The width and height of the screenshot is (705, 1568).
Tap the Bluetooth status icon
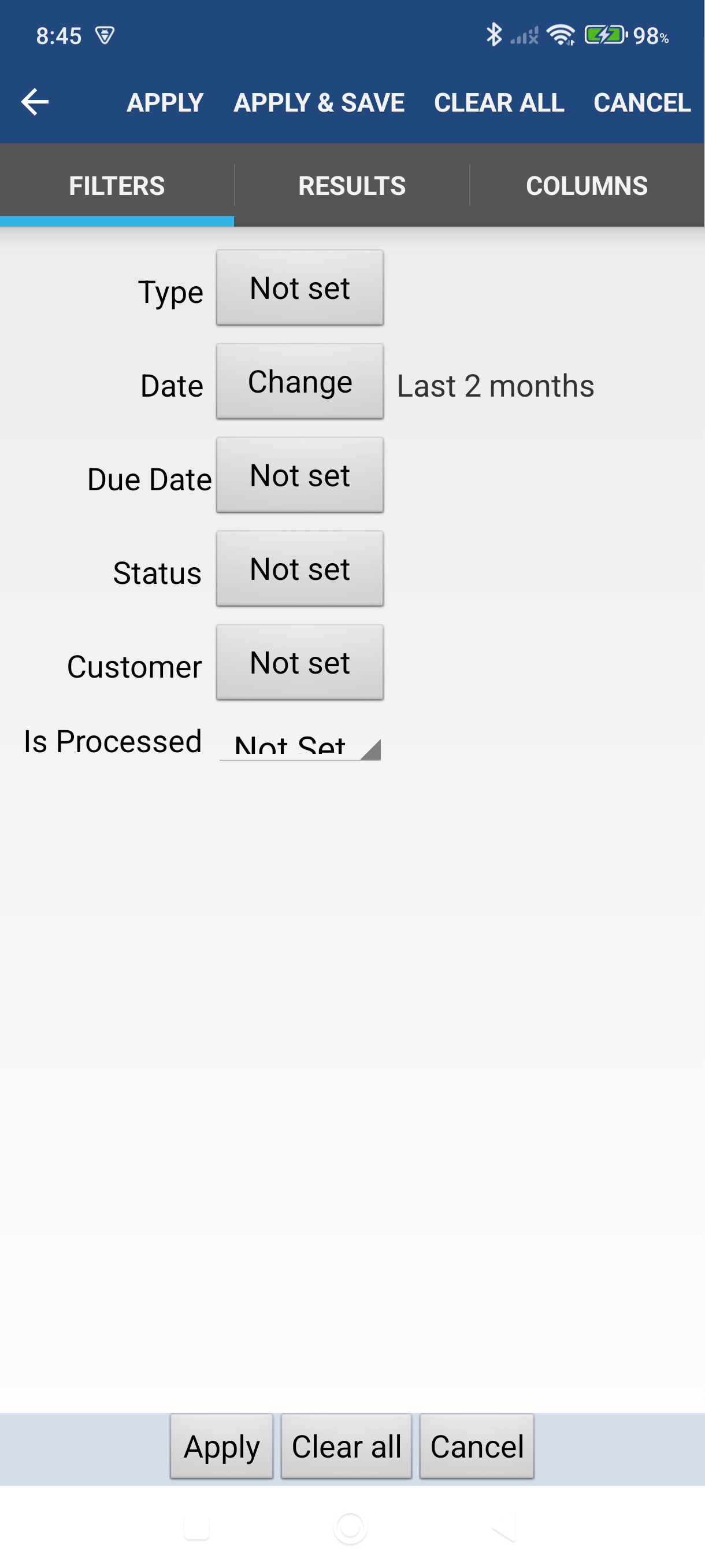click(494, 36)
